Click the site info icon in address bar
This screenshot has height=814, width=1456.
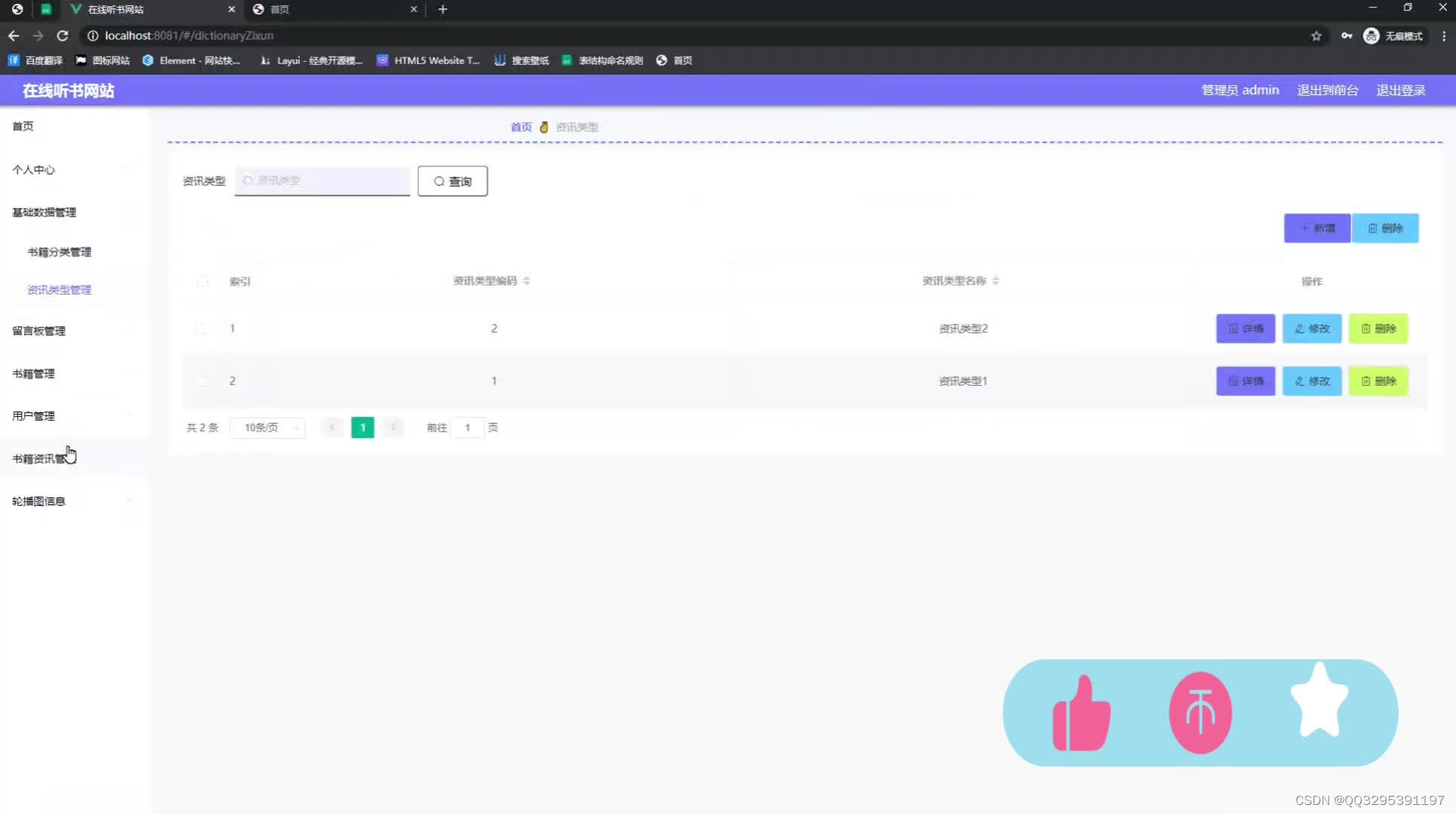click(93, 35)
